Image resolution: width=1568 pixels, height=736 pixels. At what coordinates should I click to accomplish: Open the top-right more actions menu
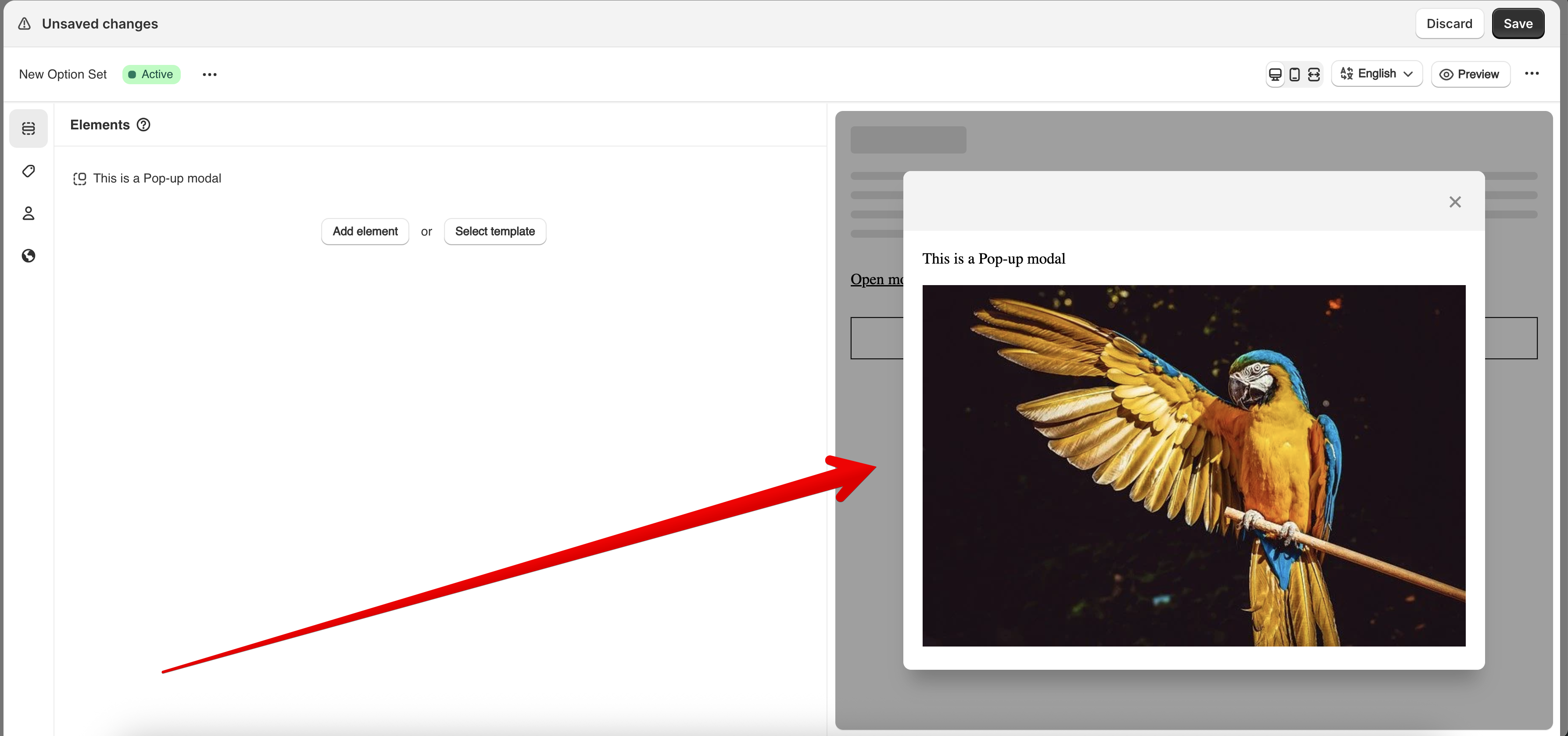pos(1532,74)
